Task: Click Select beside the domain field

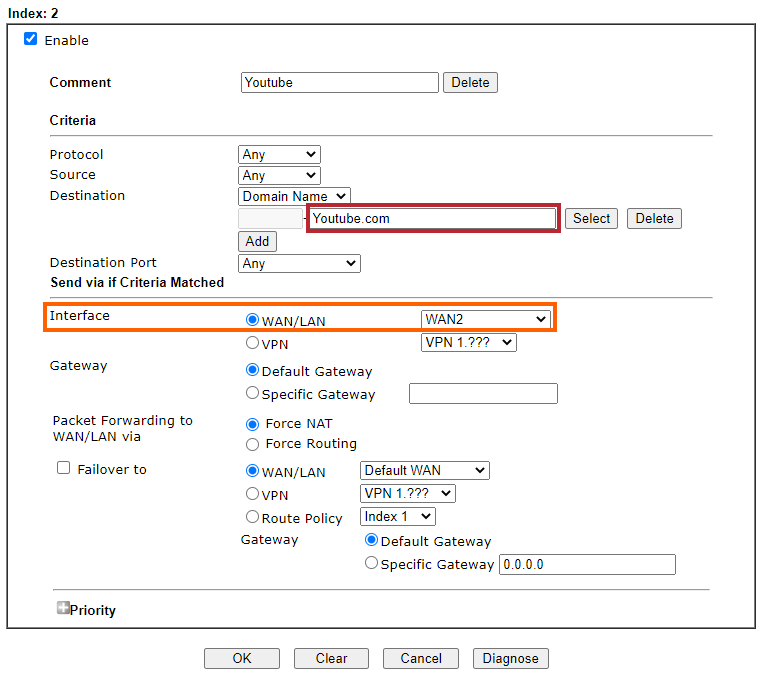Action: pos(591,218)
